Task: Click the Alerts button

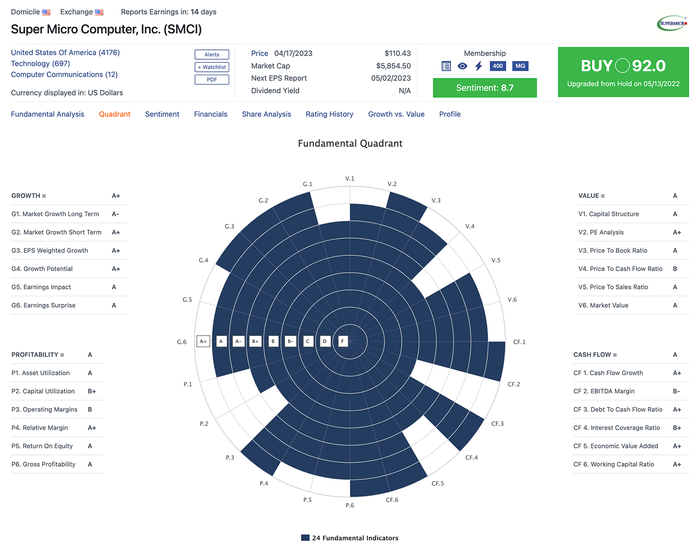Action: pos(212,53)
